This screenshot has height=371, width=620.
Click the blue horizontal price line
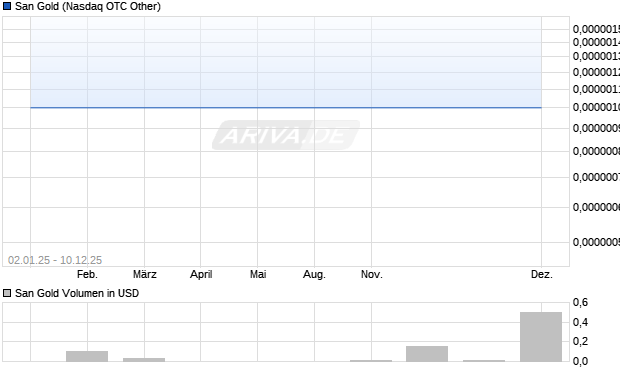click(x=286, y=107)
